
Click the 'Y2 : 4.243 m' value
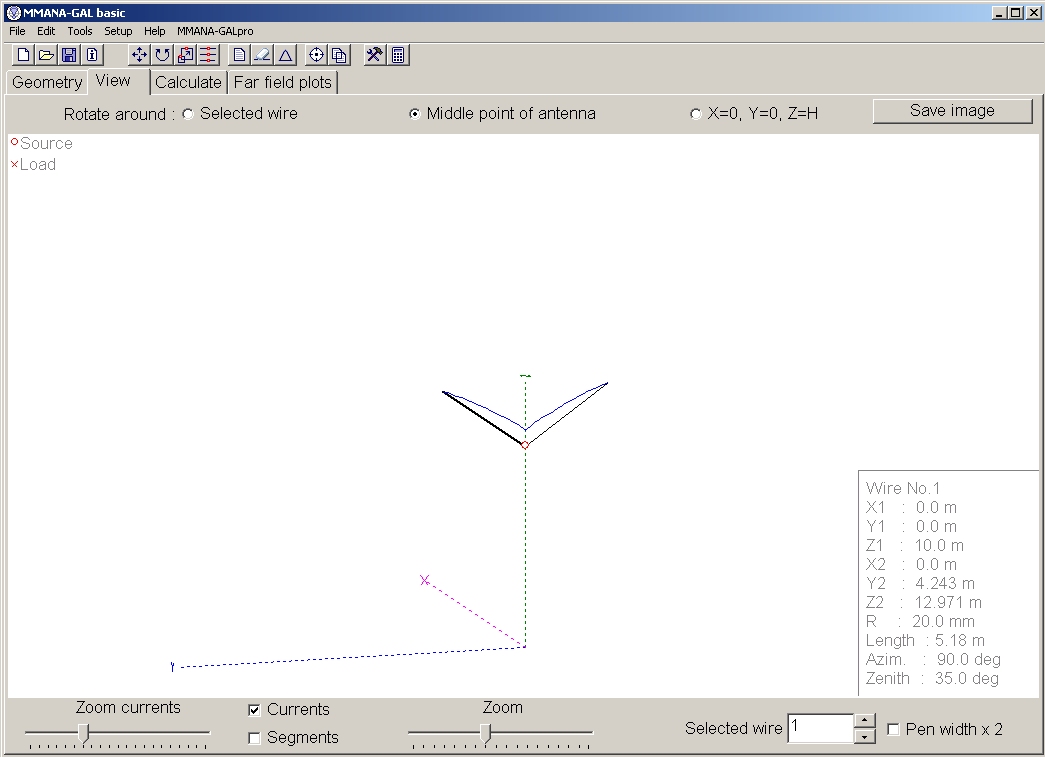pyautogui.click(x=920, y=584)
